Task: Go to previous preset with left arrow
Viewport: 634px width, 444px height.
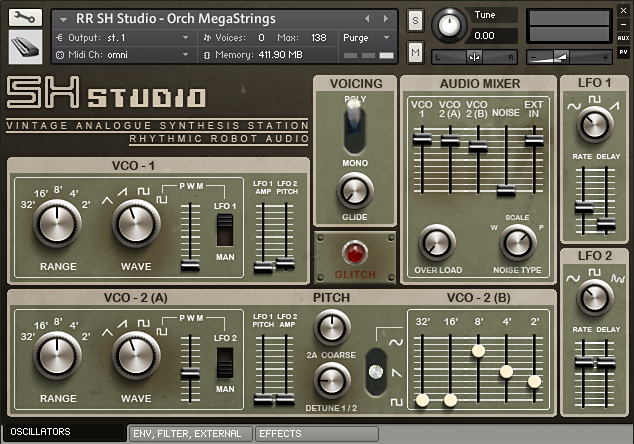Action: 367,19
